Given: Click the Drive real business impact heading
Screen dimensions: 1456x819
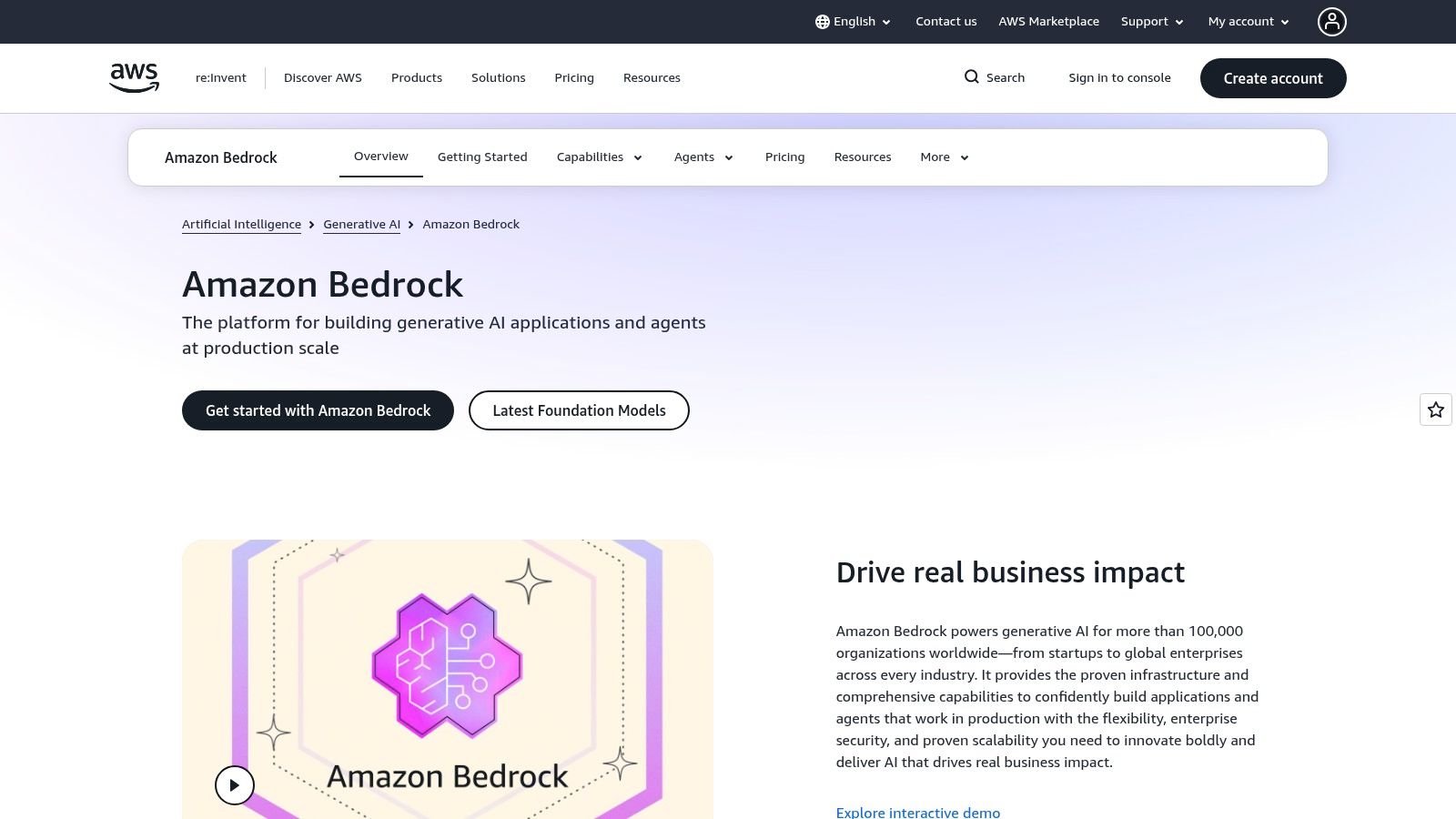Looking at the screenshot, I should [x=1010, y=572].
